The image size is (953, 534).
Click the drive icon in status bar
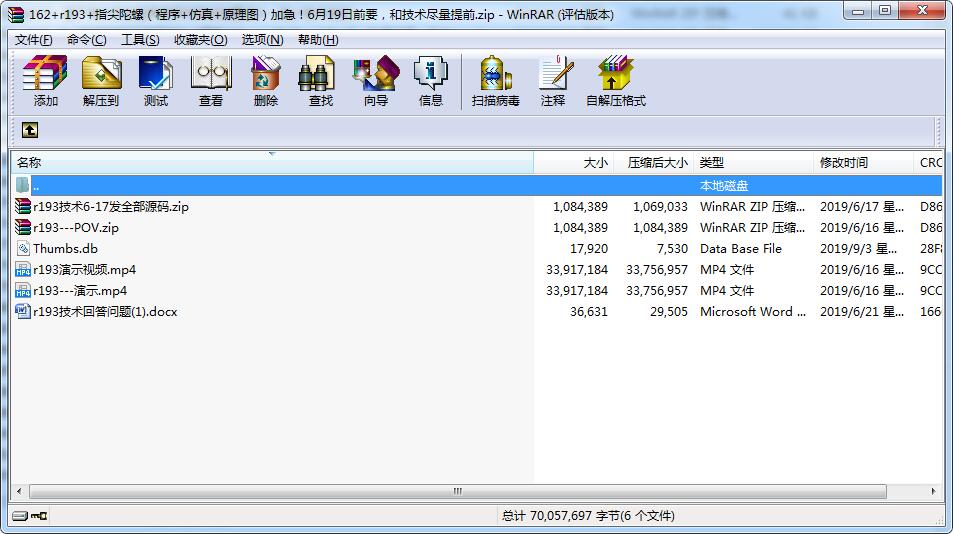pos(20,516)
